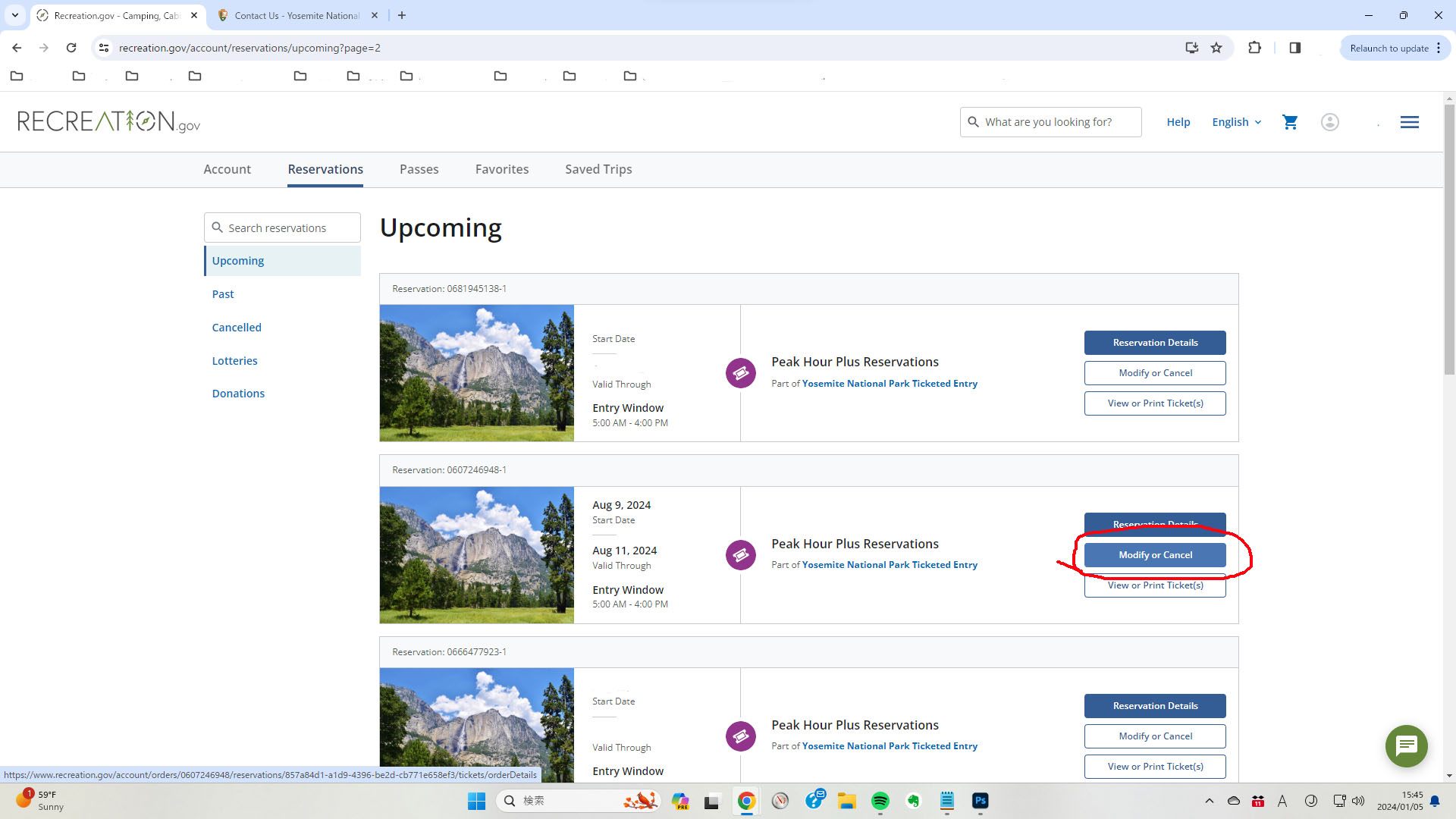The height and width of the screenshot is (819, 1456).
Task: Open the green chat support bubble
Action: 1406,746
